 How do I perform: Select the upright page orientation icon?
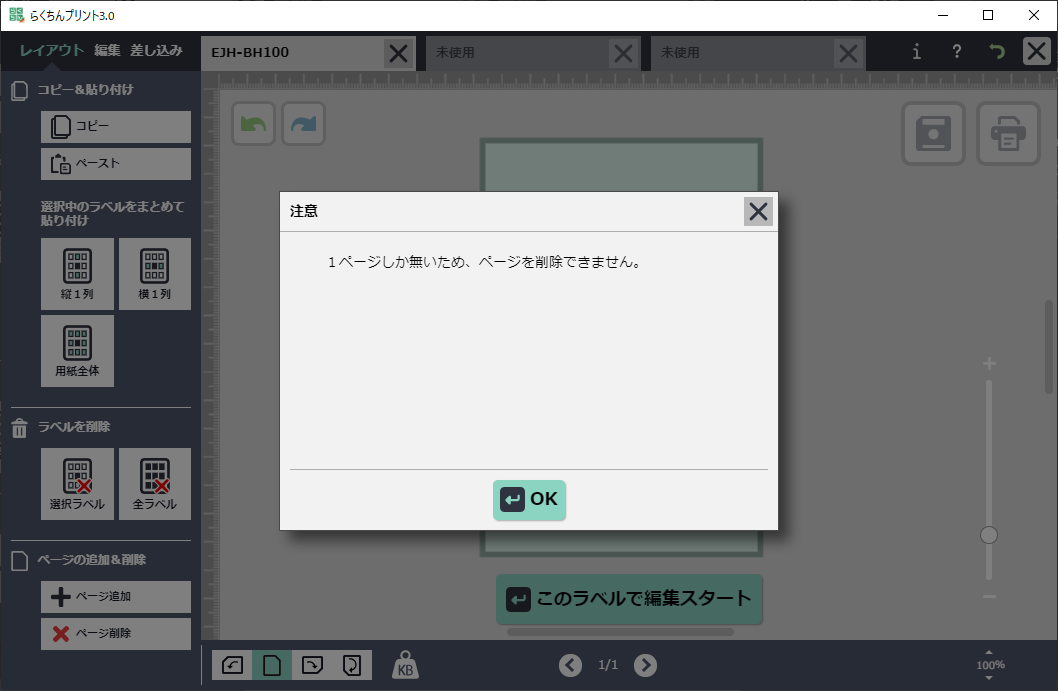coord(272,665)
